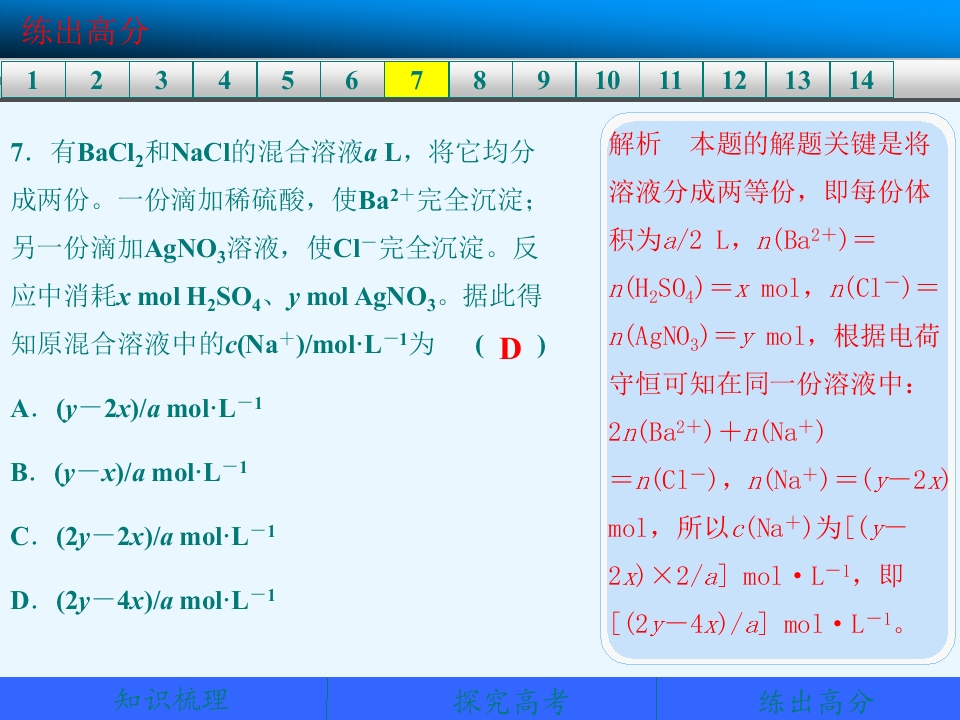Go to question 2 tab
The height and width of the screenshot is (720, 960).
(x=97, y=80)
